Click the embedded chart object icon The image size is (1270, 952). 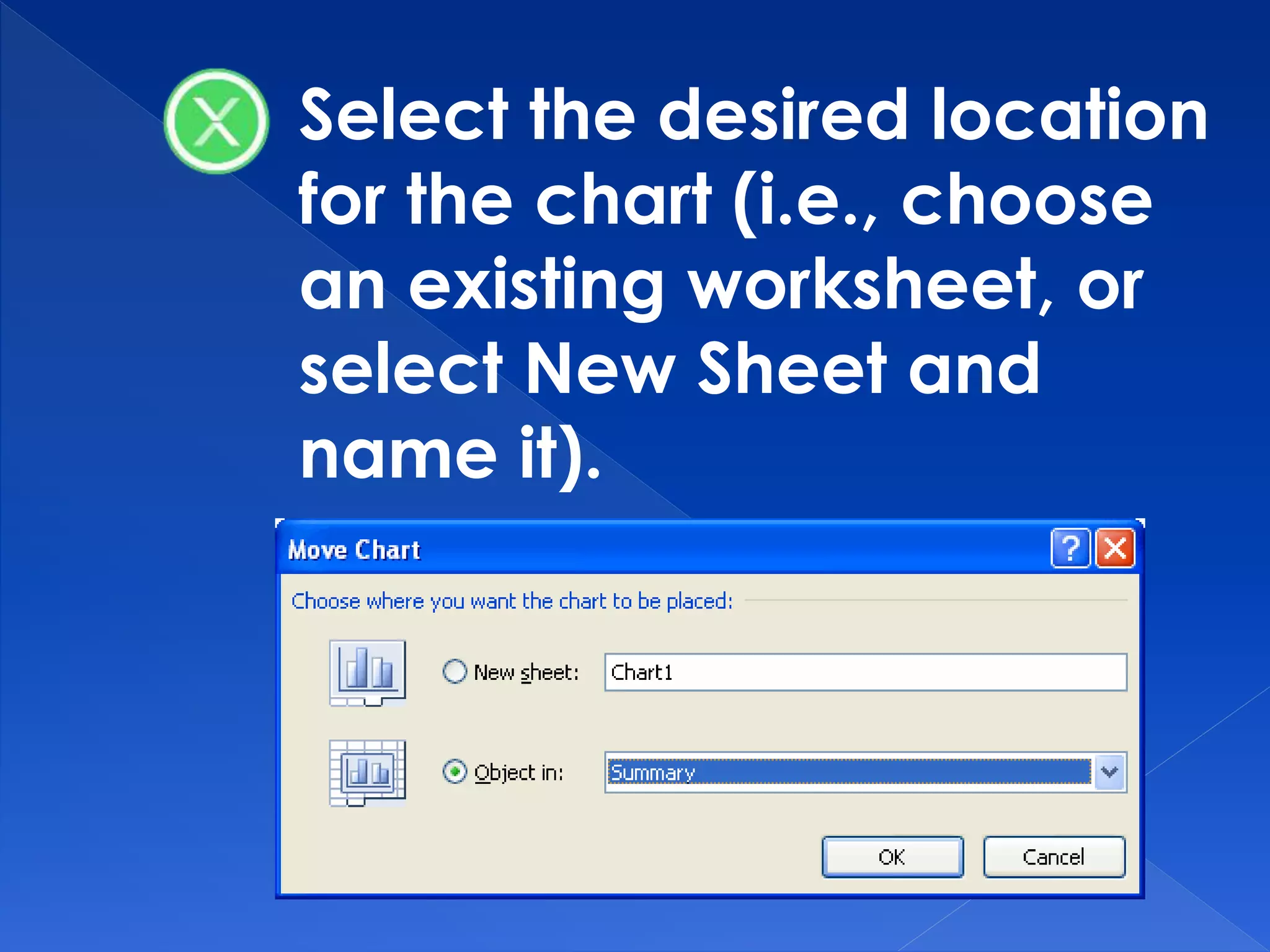point(368,773)
